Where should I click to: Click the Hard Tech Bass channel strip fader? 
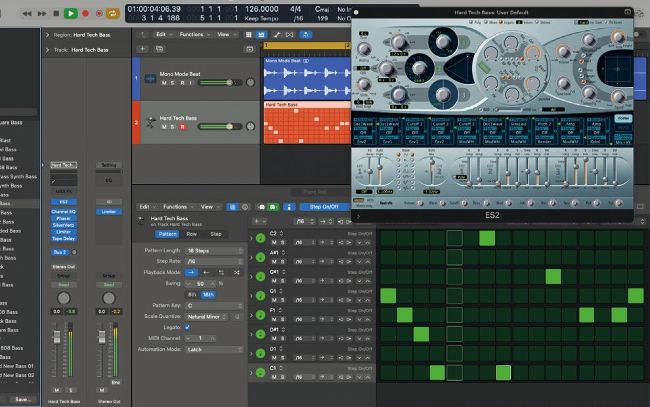click(57, 337)
